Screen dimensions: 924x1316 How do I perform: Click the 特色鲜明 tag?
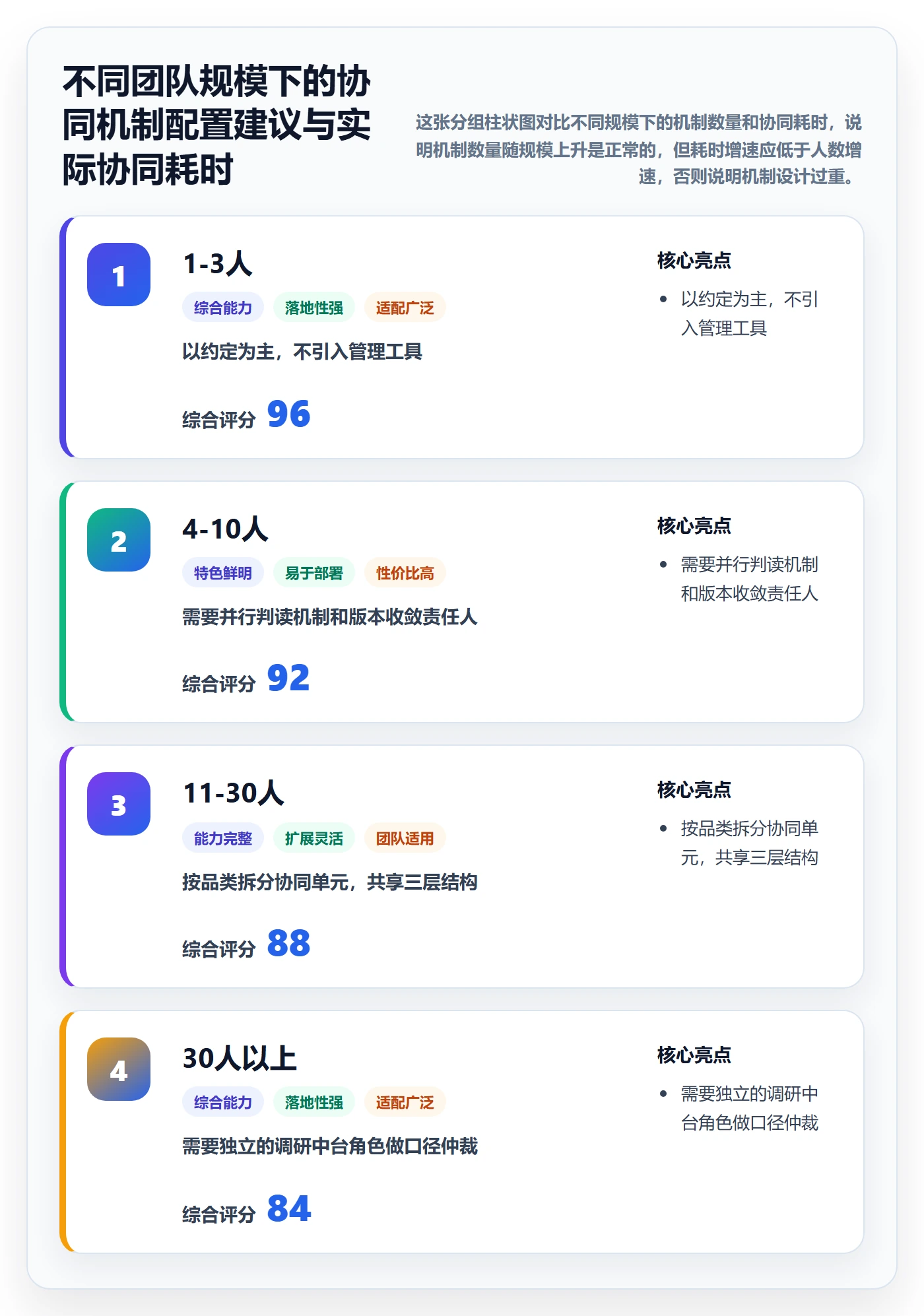[x=223, y=573]
